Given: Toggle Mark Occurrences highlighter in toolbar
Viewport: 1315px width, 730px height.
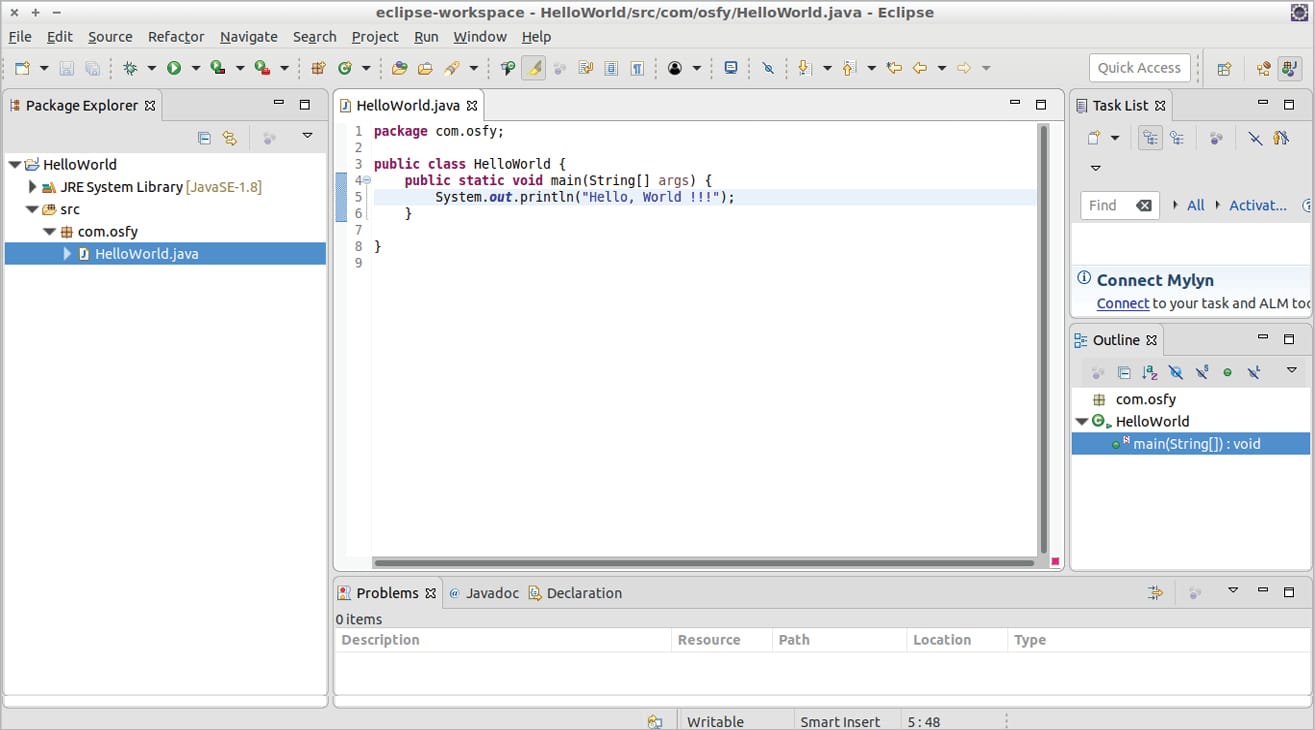Looking at the screenshot, I should click(534, 68).
